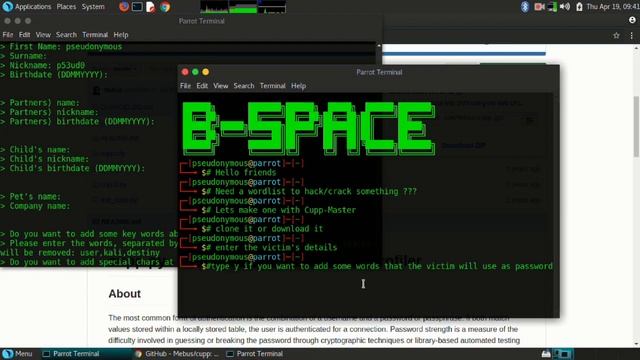Open Help menu in front Parrot Terminal
The height and width of the screenshot is (360, 640).
[x=298, y=86]
